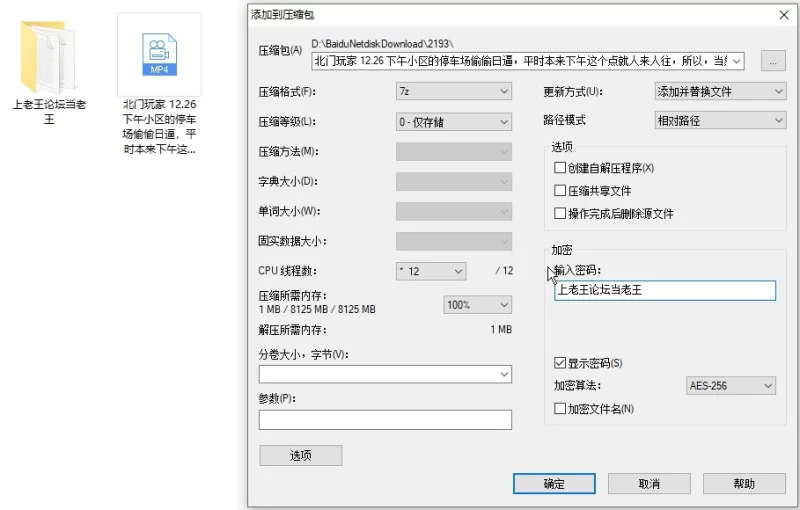The height and width of the screenshot is (510, 800).
Task: Close the add-to-archive dialog window
Action: pos(784,14)
